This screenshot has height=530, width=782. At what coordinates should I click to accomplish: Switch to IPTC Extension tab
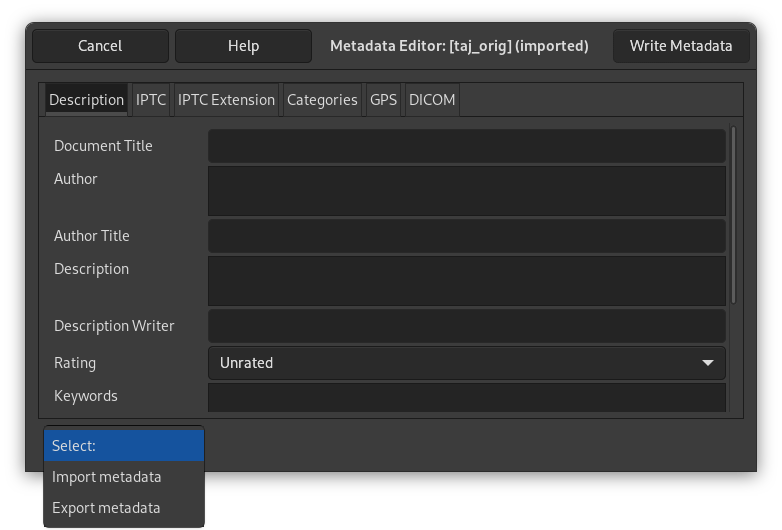pos(226,100)
